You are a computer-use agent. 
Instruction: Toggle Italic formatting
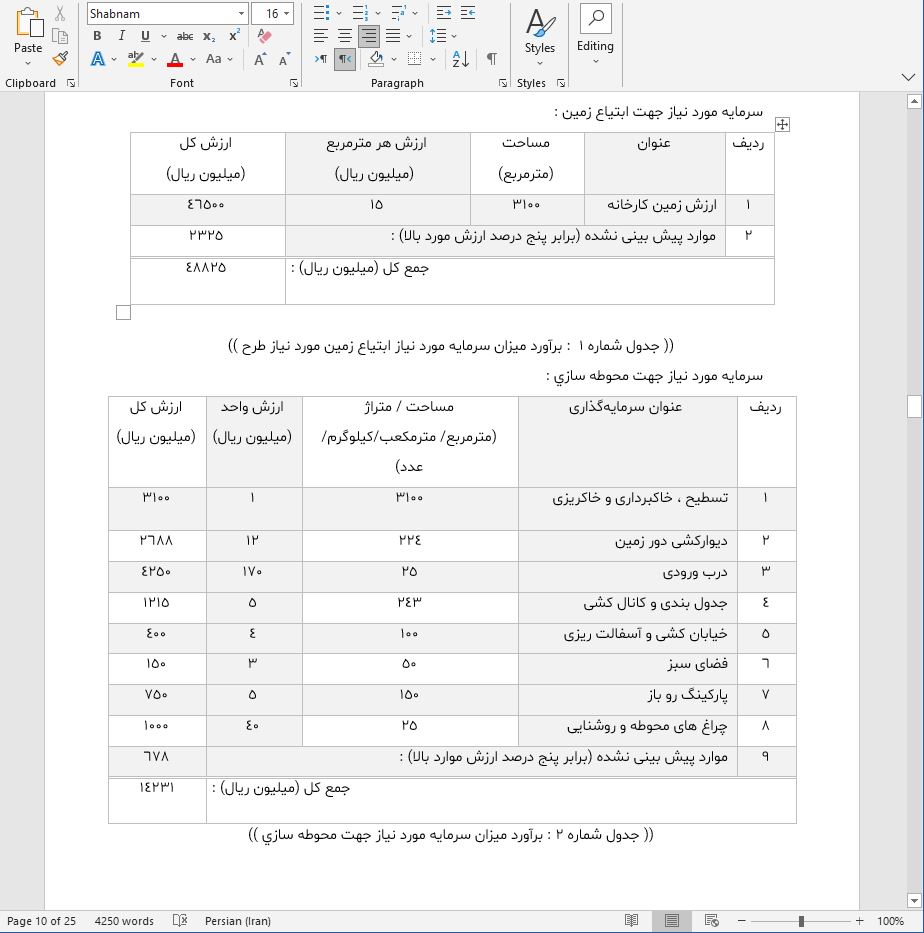point(121,36)
